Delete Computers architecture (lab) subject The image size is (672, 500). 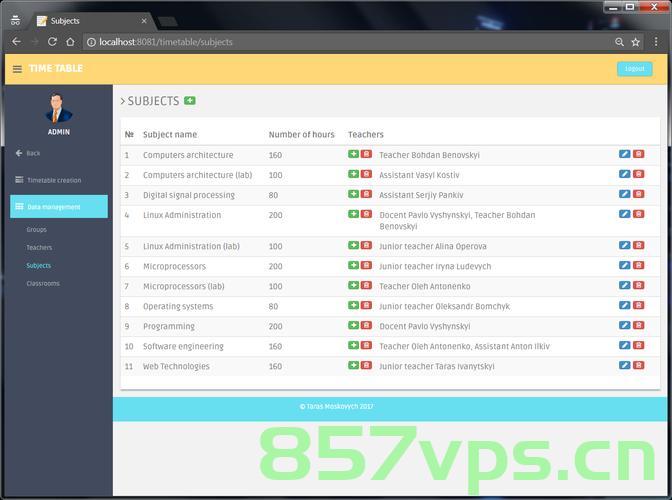(x=638, y=174)
